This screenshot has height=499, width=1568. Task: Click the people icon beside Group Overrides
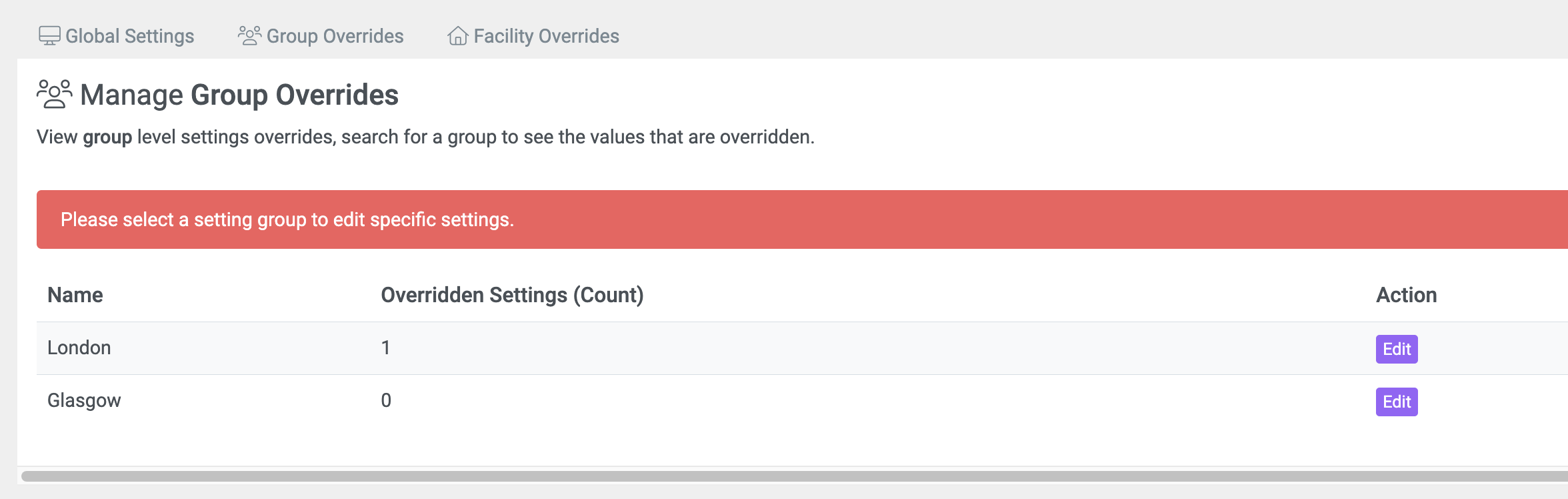click(x=249, y=36)
